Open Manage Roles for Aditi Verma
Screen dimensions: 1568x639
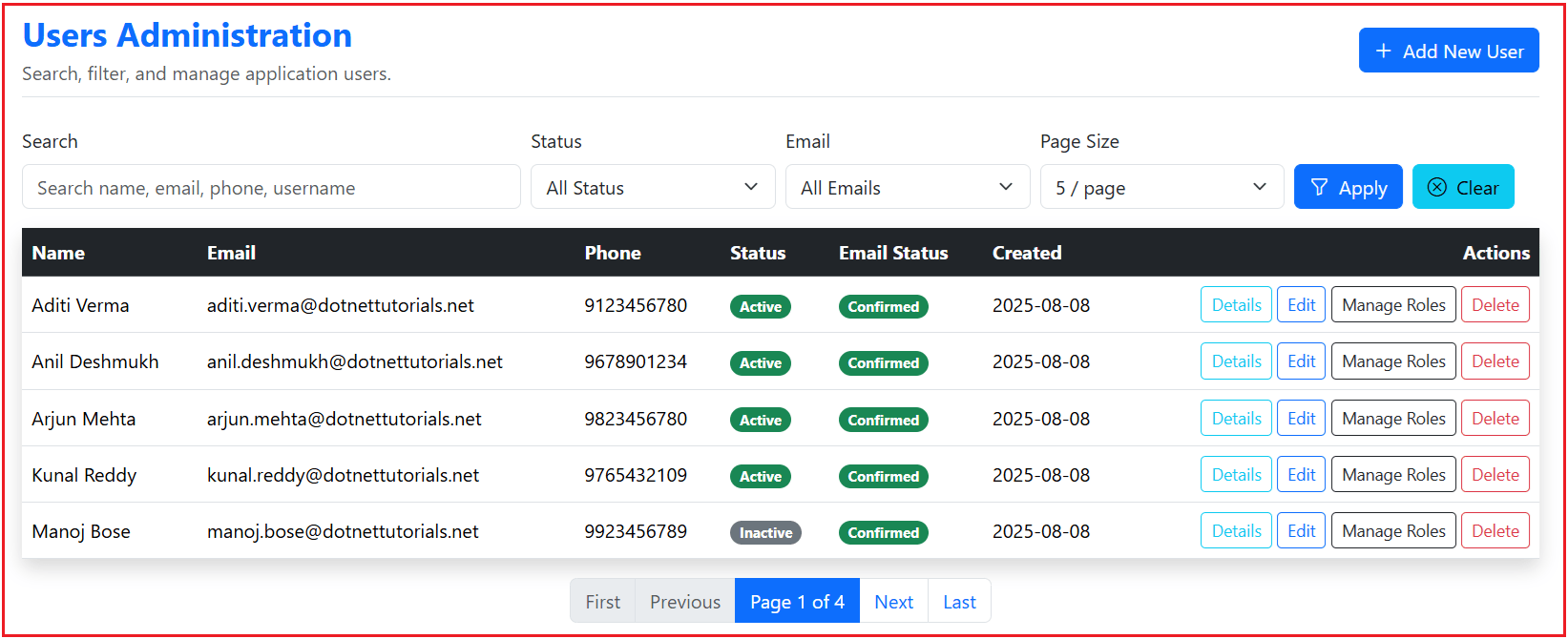tap(1393, 305)
